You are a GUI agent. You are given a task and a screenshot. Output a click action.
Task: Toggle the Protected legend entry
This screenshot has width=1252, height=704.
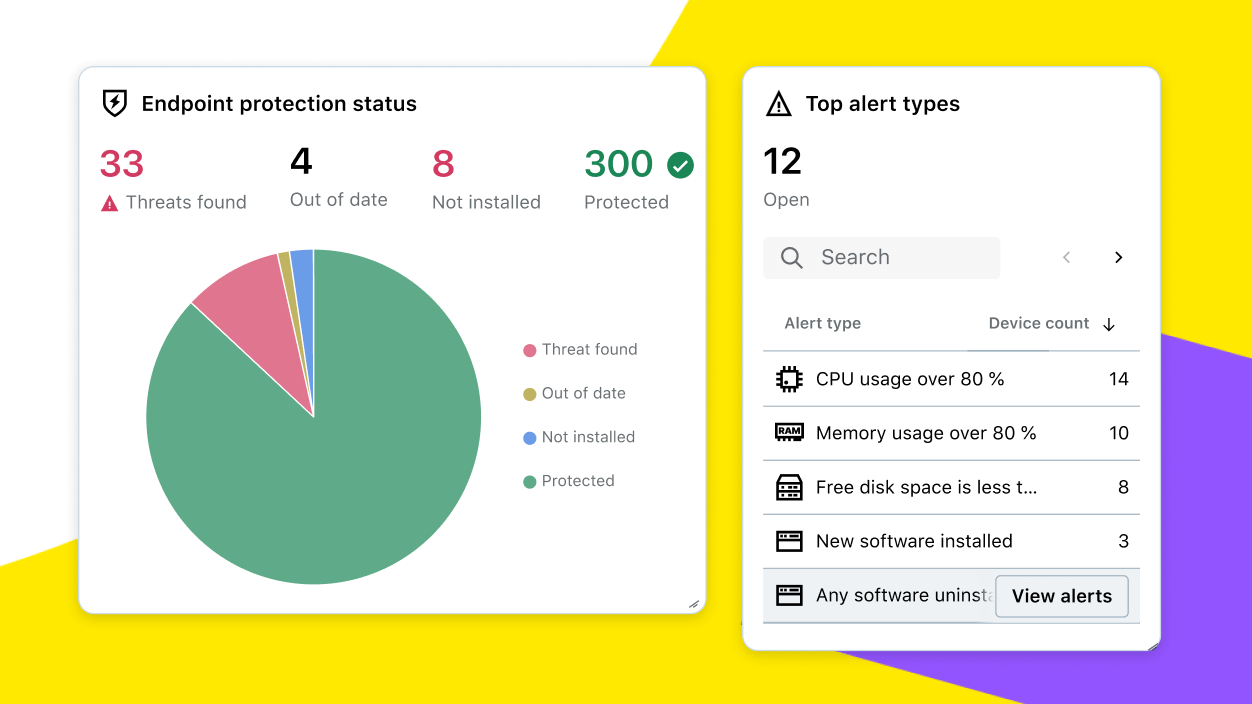tap(569, 481)
